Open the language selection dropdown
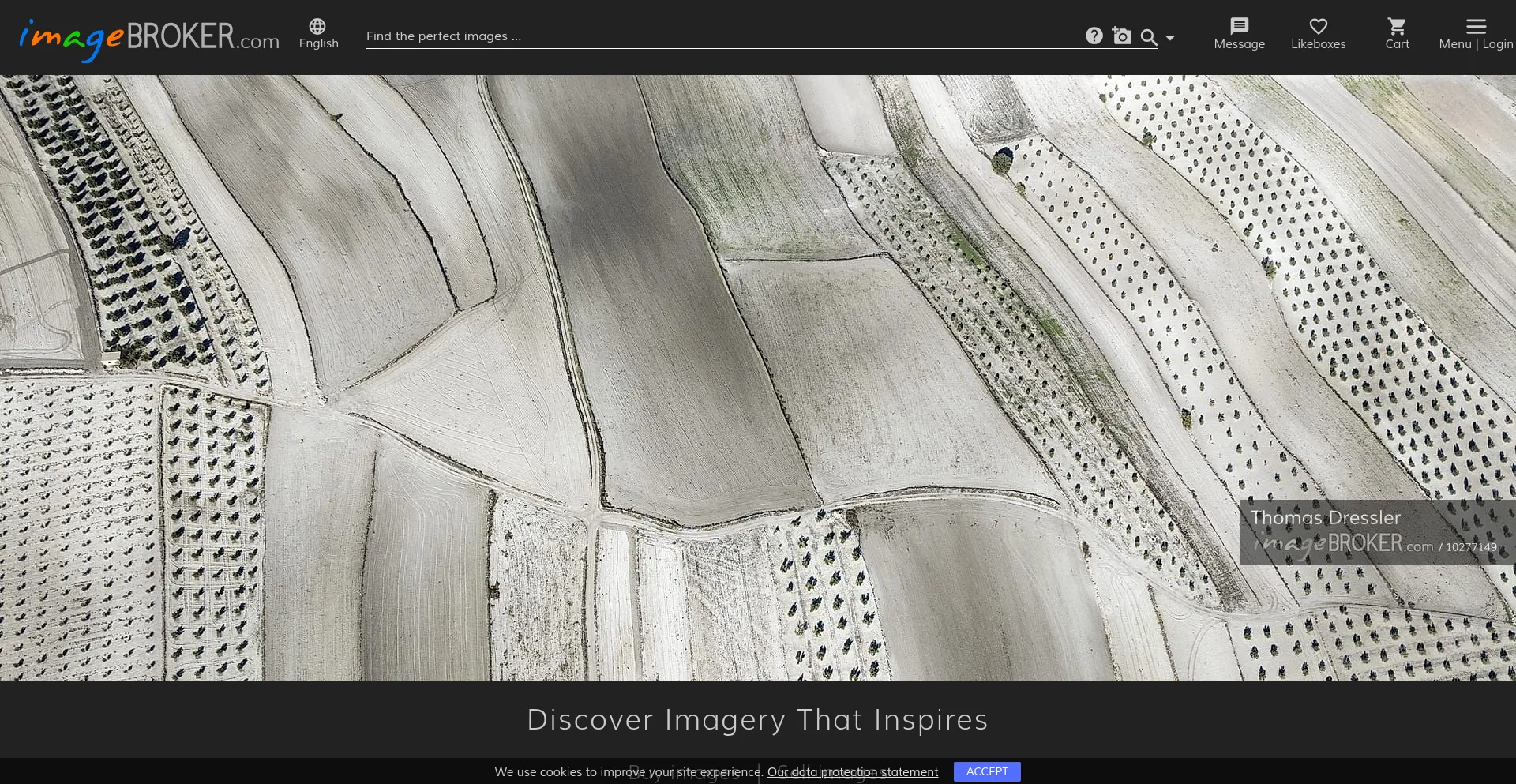The image size is (1516, 784). pos(317,33)
